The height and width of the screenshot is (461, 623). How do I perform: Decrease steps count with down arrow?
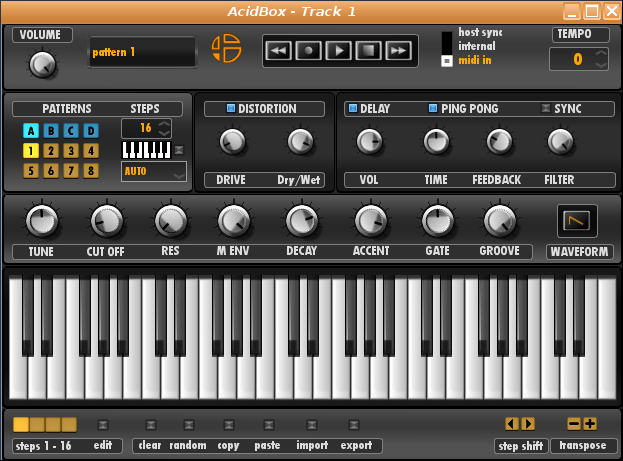164,133
